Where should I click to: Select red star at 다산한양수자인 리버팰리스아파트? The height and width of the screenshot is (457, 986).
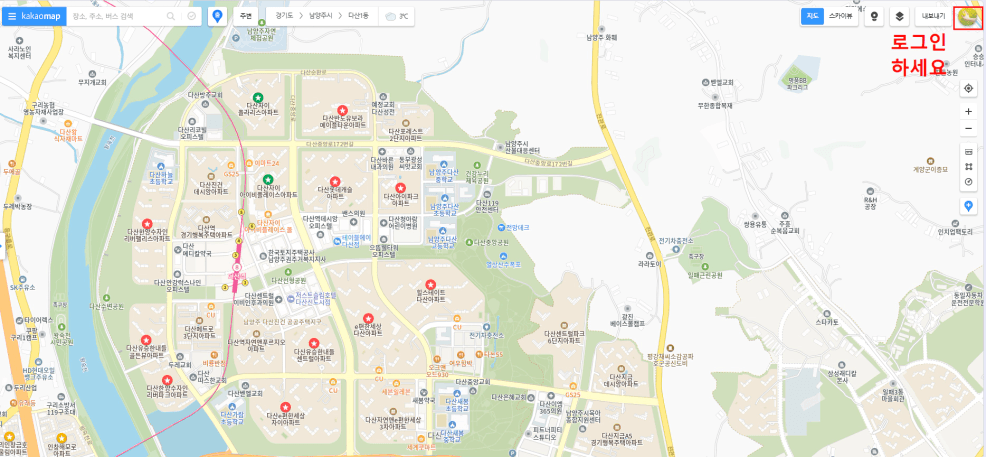coord(147,223)
